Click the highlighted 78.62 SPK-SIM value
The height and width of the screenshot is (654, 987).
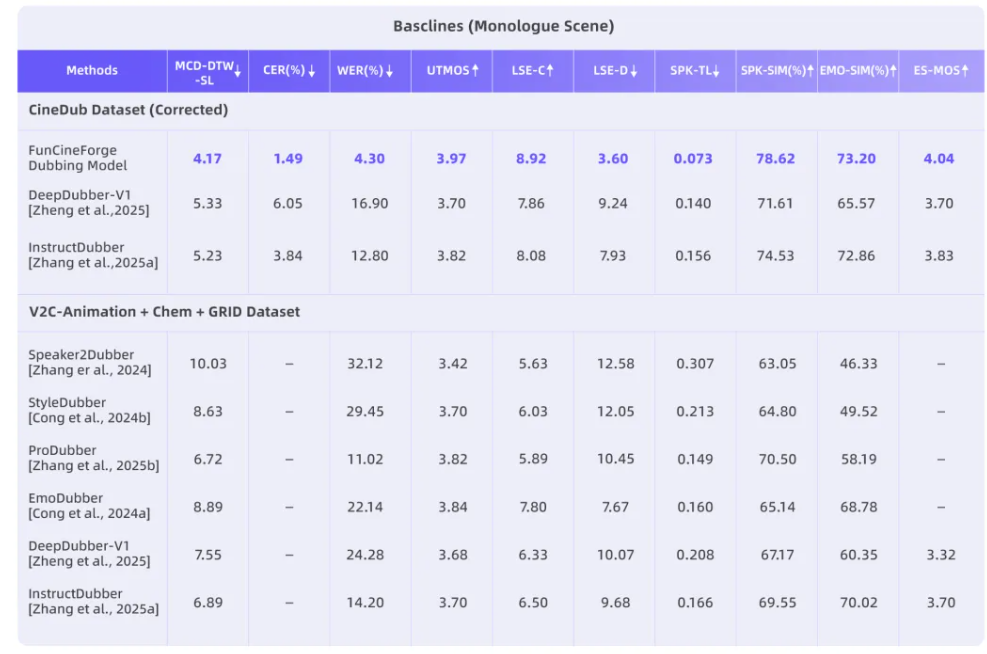[776, 159]
